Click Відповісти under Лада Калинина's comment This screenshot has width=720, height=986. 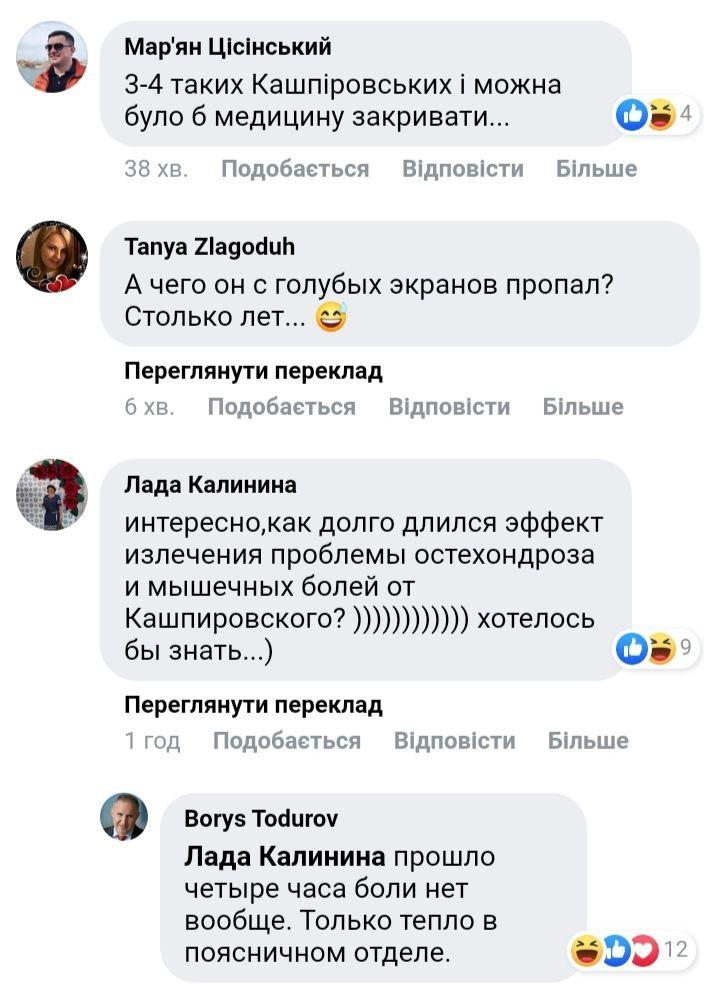tap(454, 741)
